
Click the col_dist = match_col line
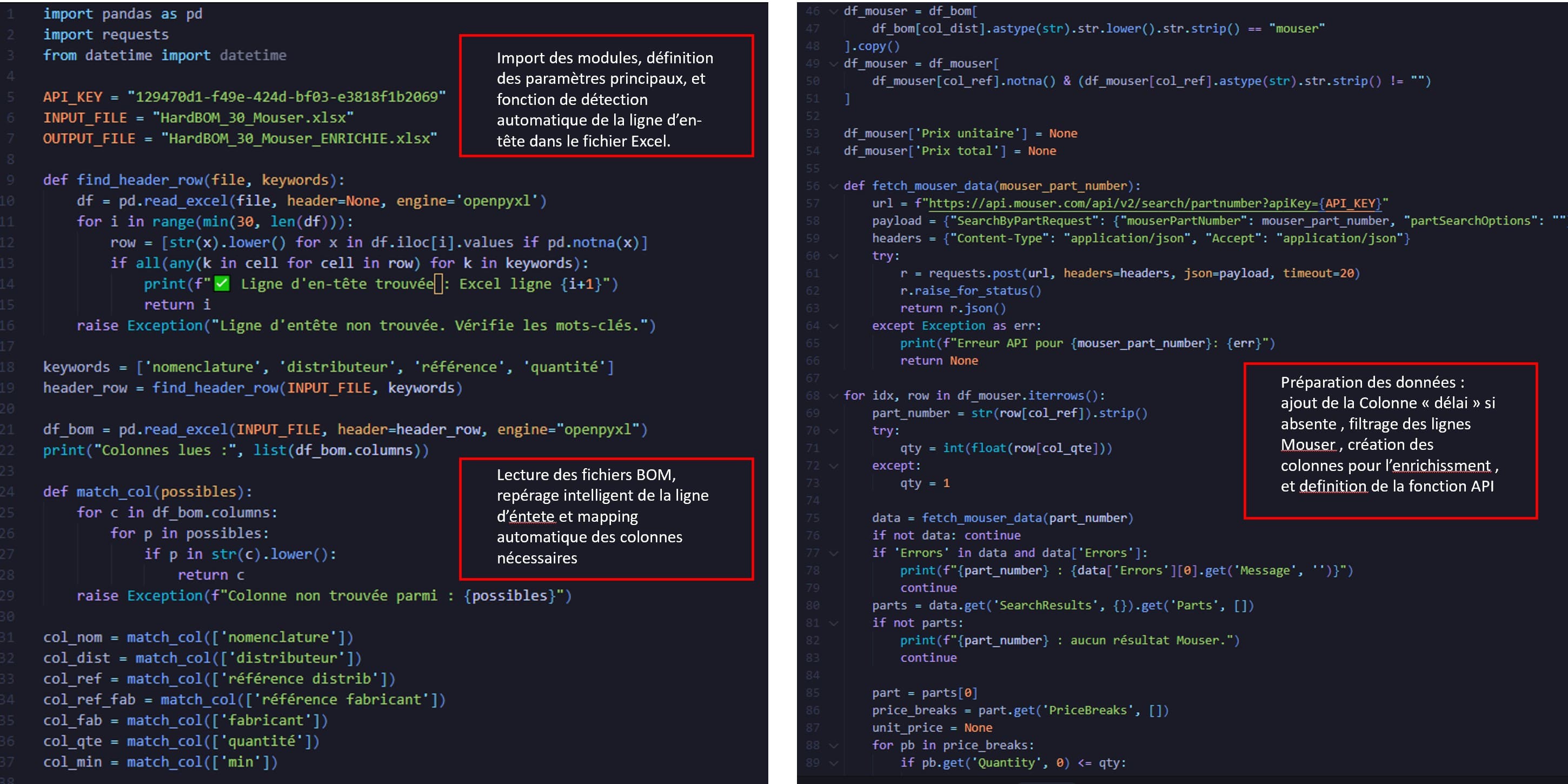(x=202, y=658)
